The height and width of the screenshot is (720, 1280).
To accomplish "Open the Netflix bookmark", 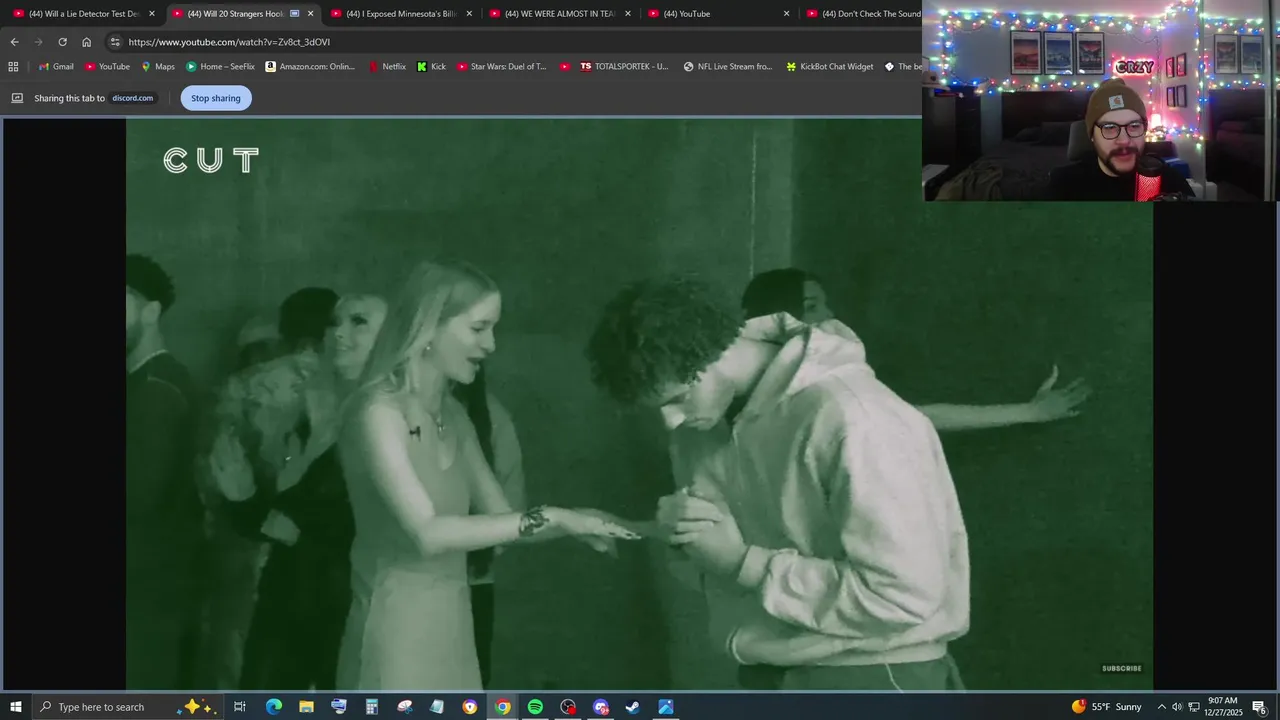I will pos(387,66).
